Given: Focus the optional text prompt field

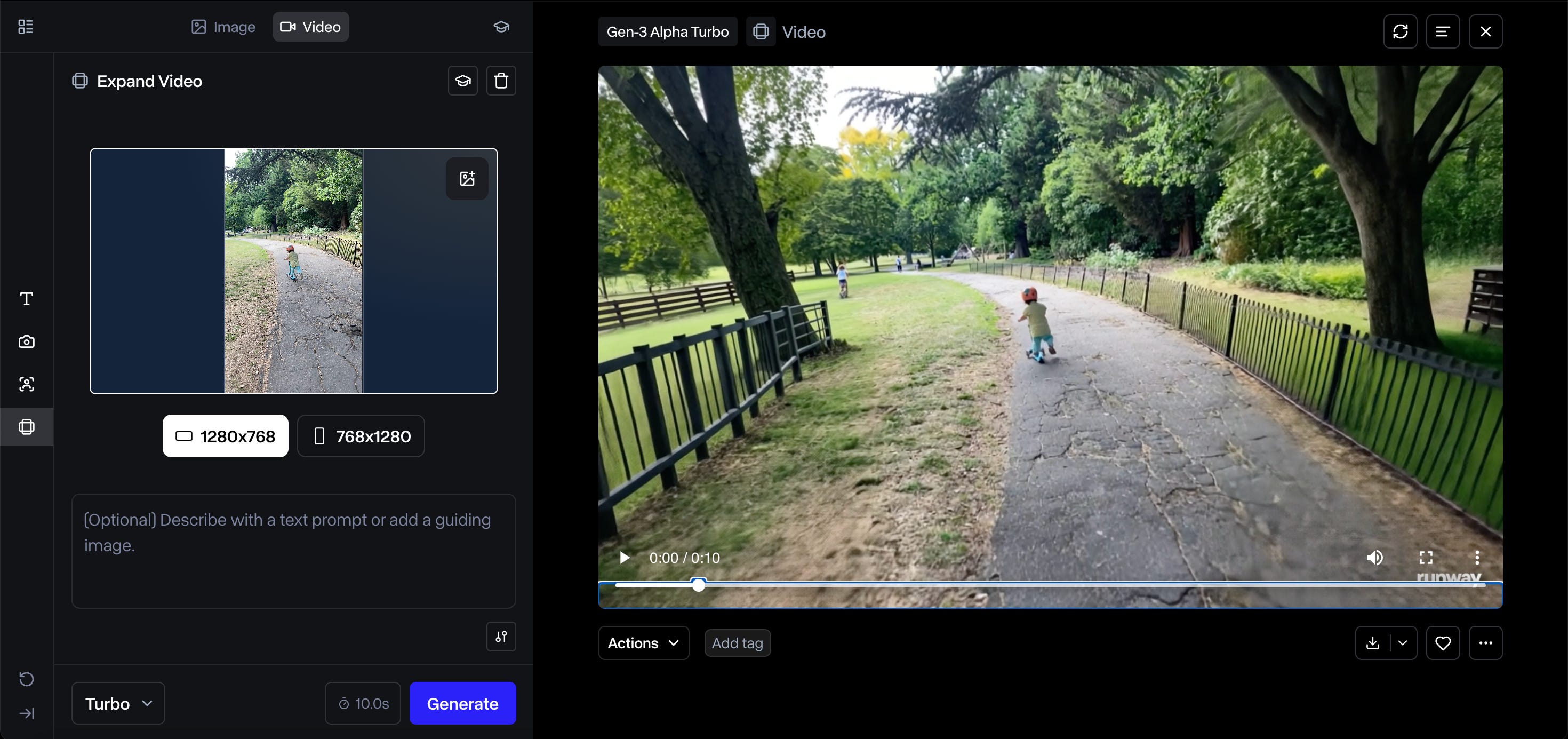Looking at the screenshot, I should point(293,551).
